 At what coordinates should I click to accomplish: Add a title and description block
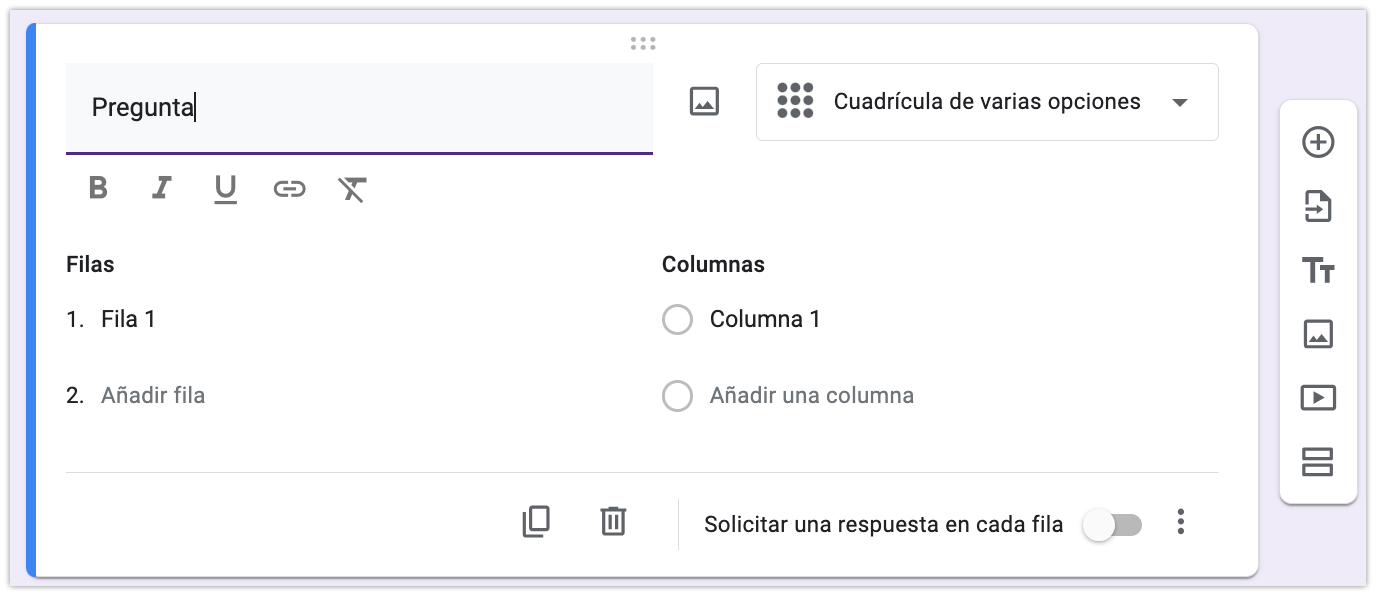pos(1318,270)
